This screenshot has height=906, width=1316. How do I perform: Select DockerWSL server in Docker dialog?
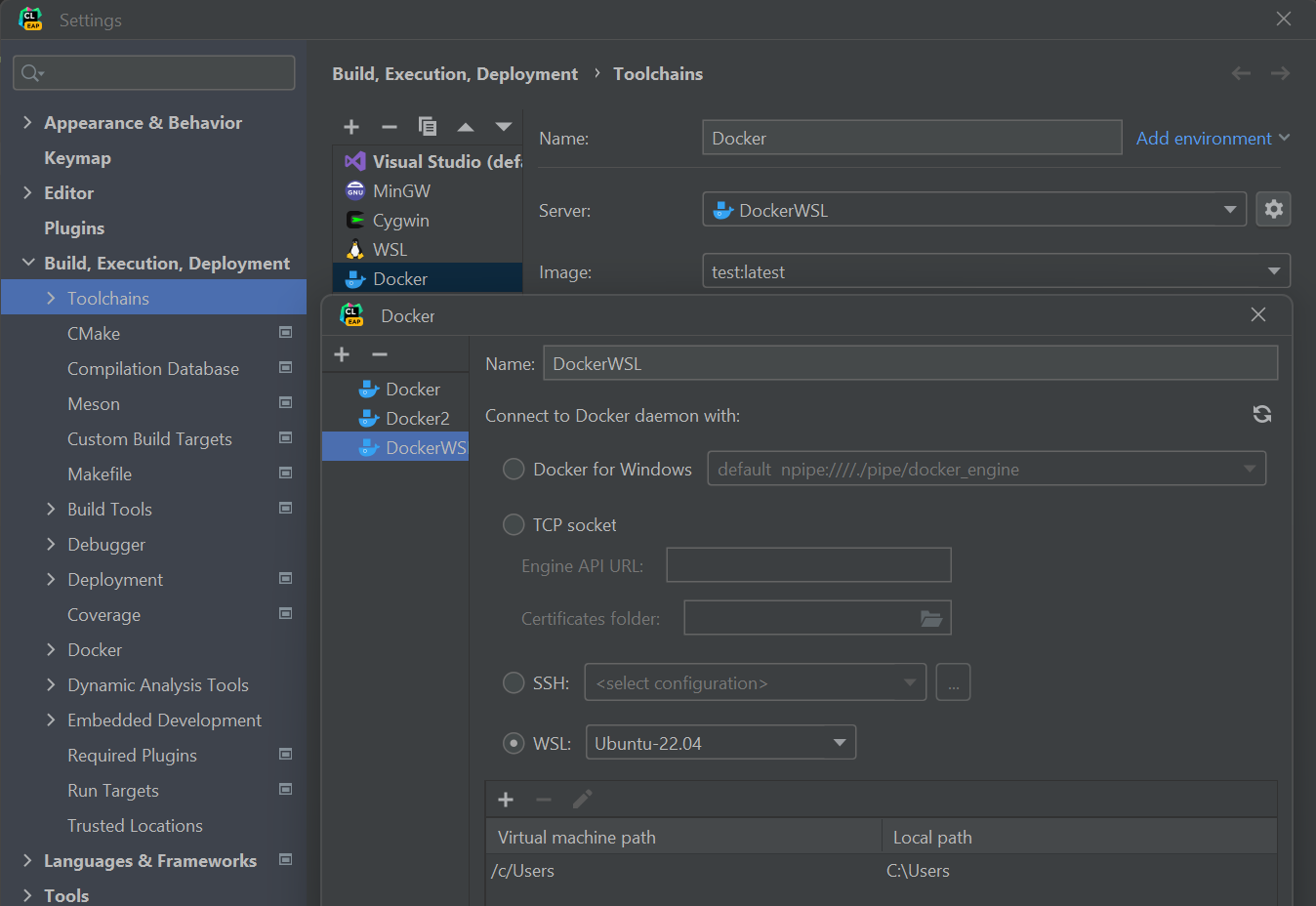pos(395,447)
